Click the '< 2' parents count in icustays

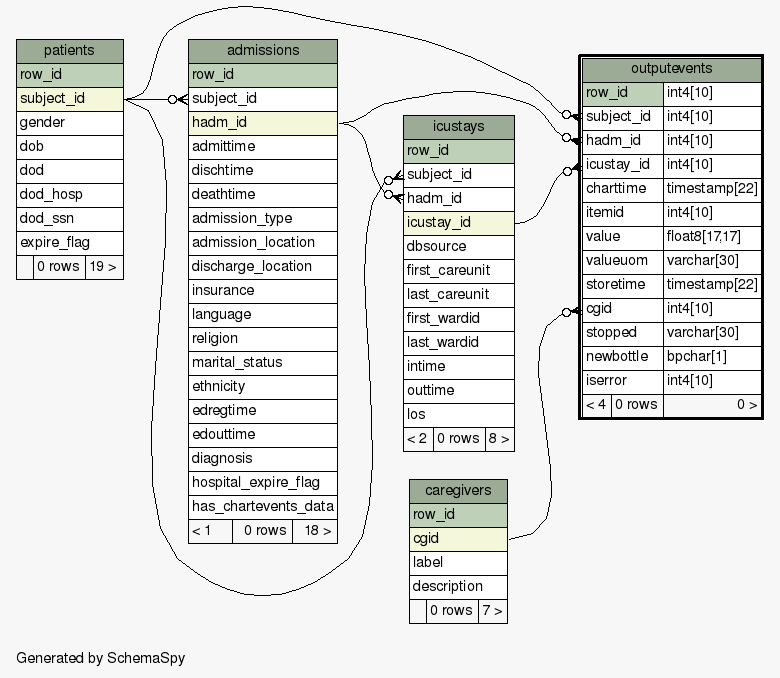pyautogui.click(x=418, y=439)
